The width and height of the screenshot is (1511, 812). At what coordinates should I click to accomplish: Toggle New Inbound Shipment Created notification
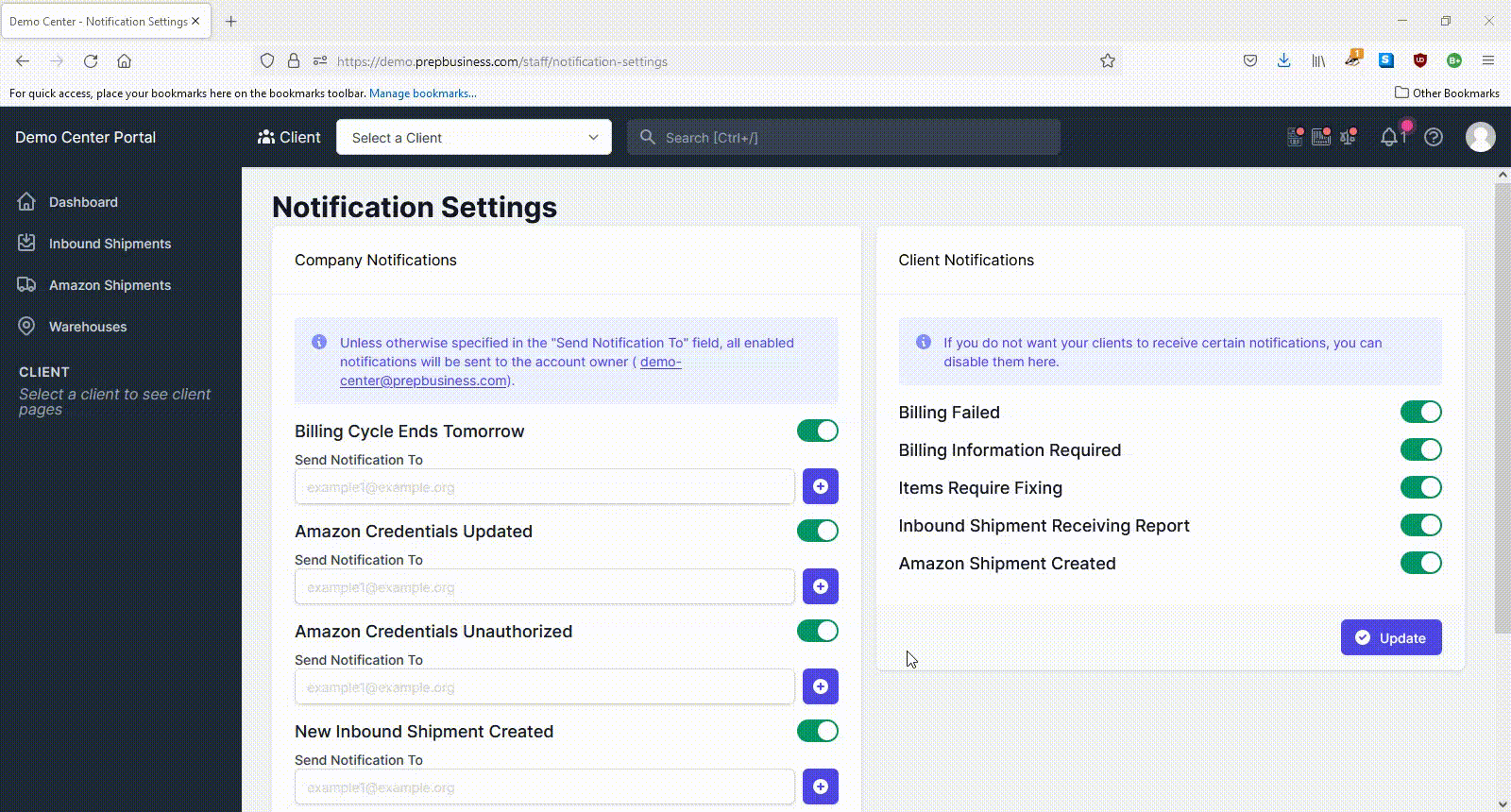click(x=818, y=731)
